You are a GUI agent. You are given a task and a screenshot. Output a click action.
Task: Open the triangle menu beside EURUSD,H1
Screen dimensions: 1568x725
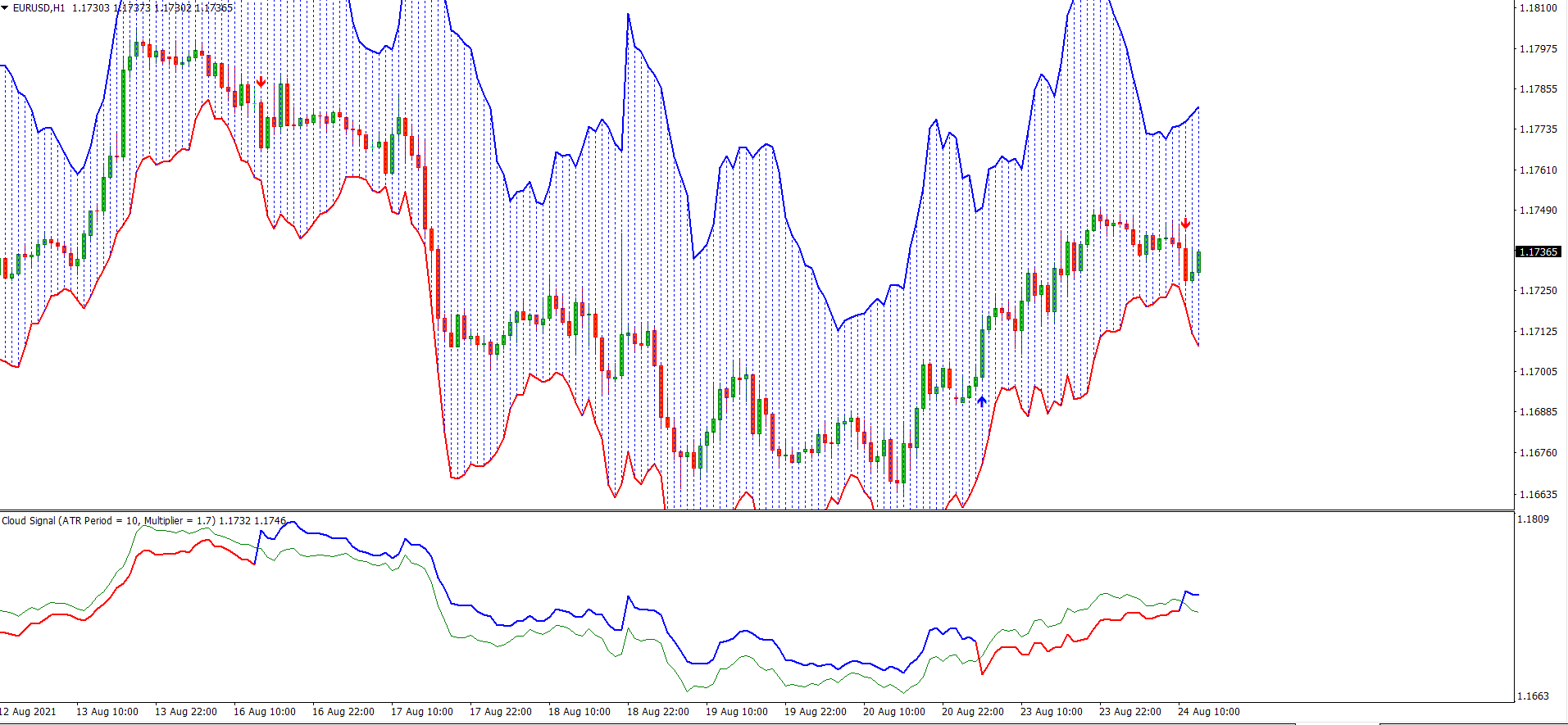click(x=5, y=8)
